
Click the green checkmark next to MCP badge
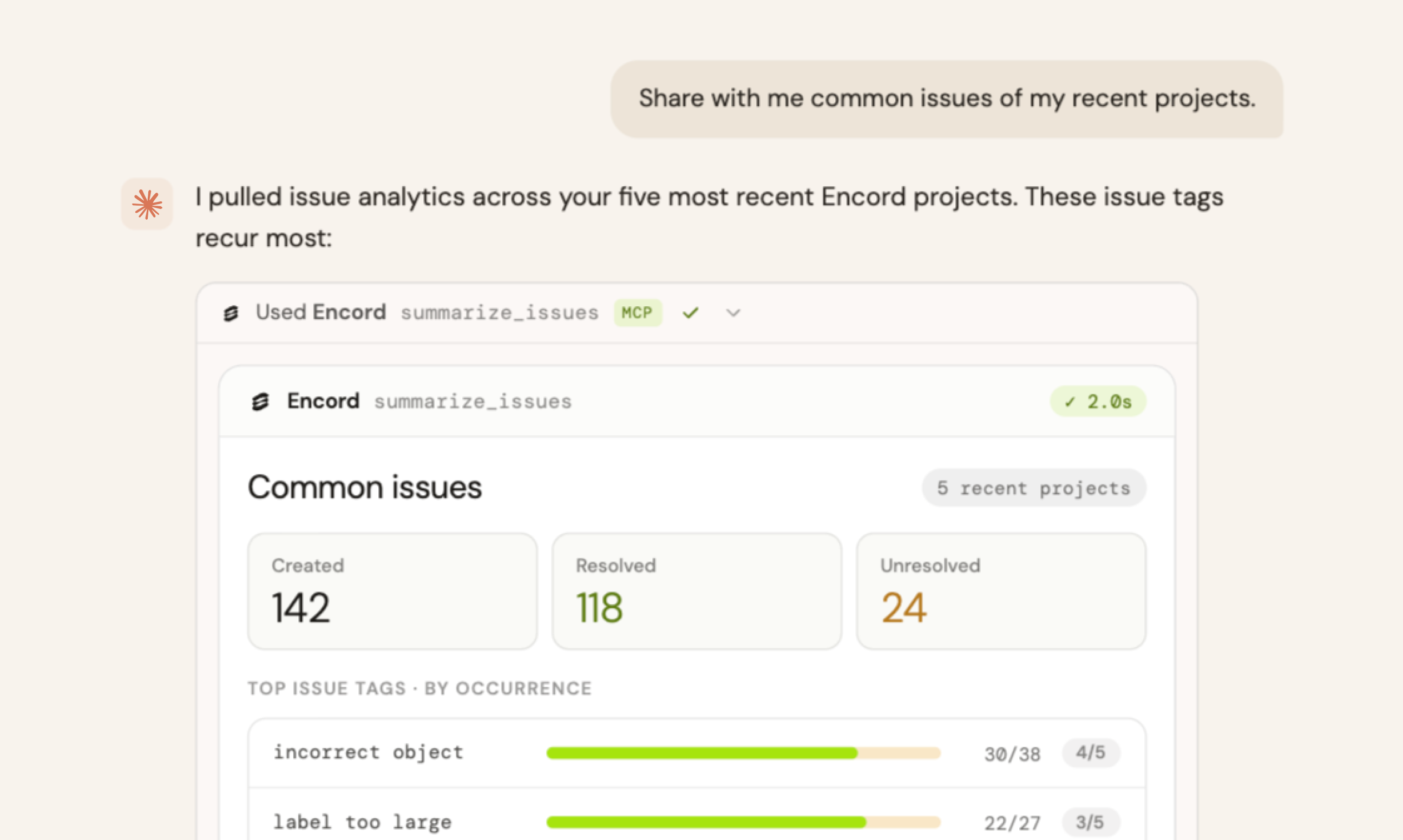(x=691, y=312)
